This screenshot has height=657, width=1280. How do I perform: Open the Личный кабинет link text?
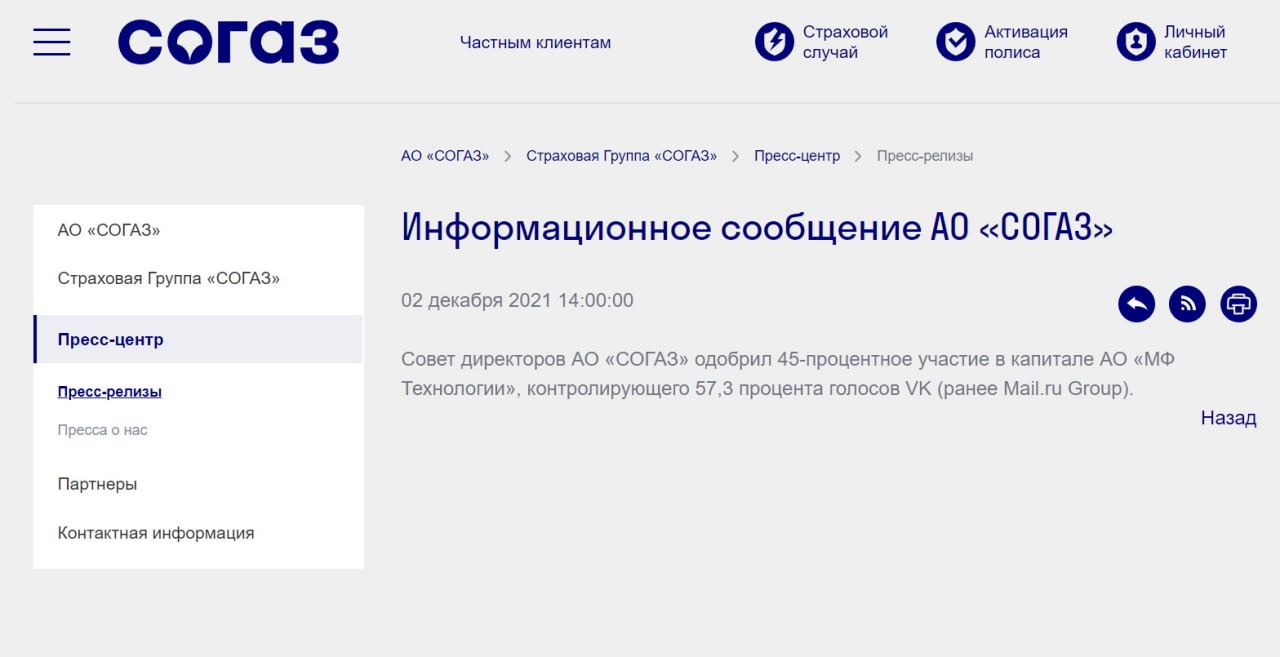[1195, 42]
